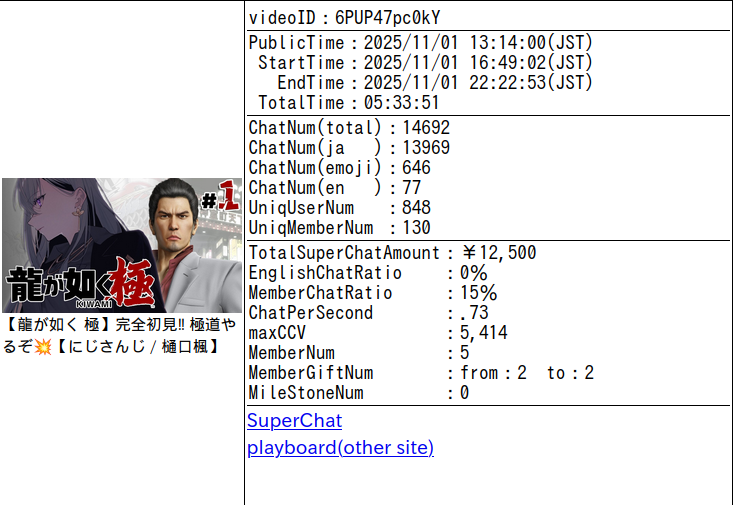The width and height of the screenshot is (733, 505).
Task: Click the EnglishChatRatio value 0%
Action: 474,273
